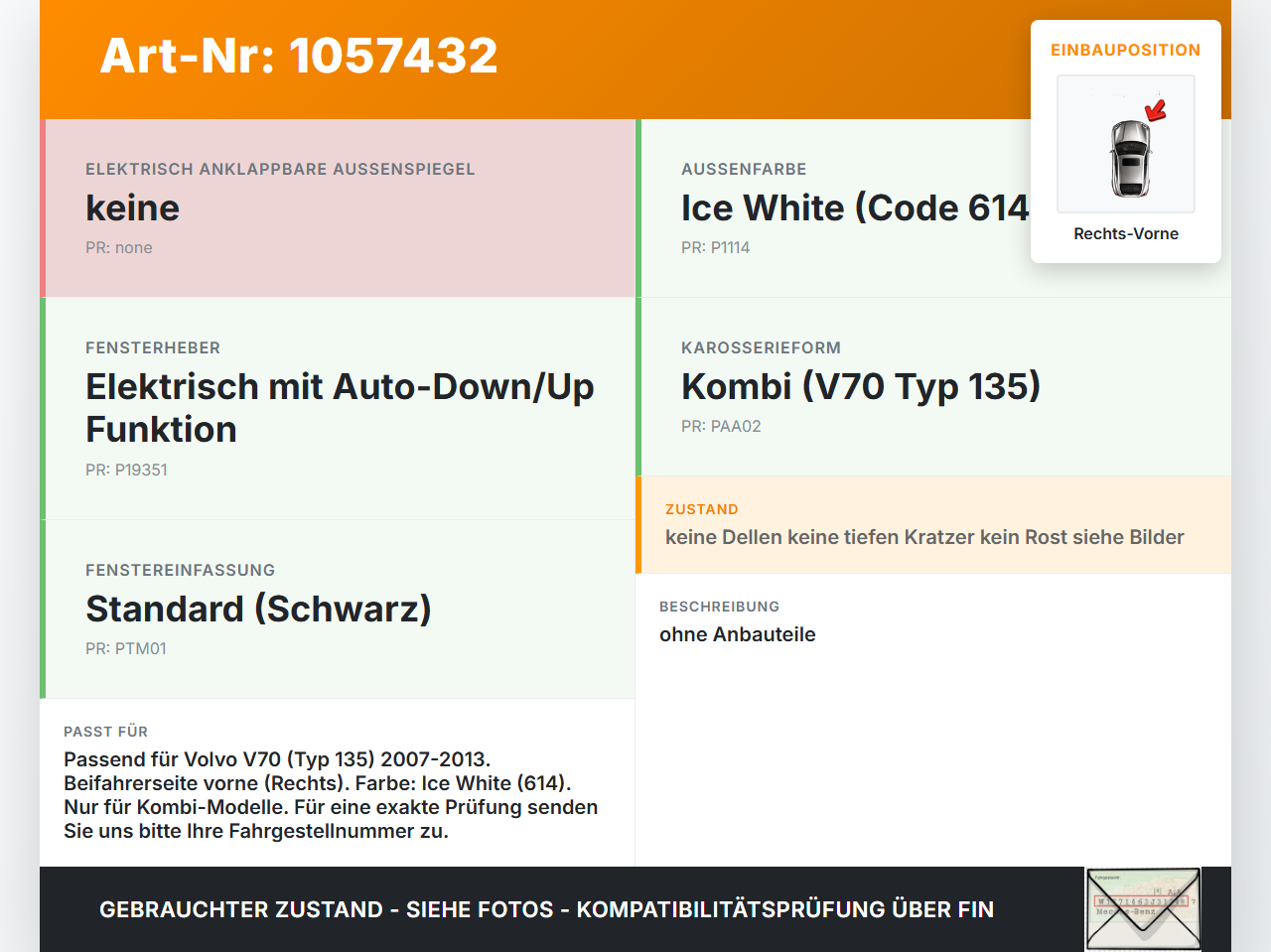
Task: Click the EINBAUPOSITION title
Action: click(1126, 50)
